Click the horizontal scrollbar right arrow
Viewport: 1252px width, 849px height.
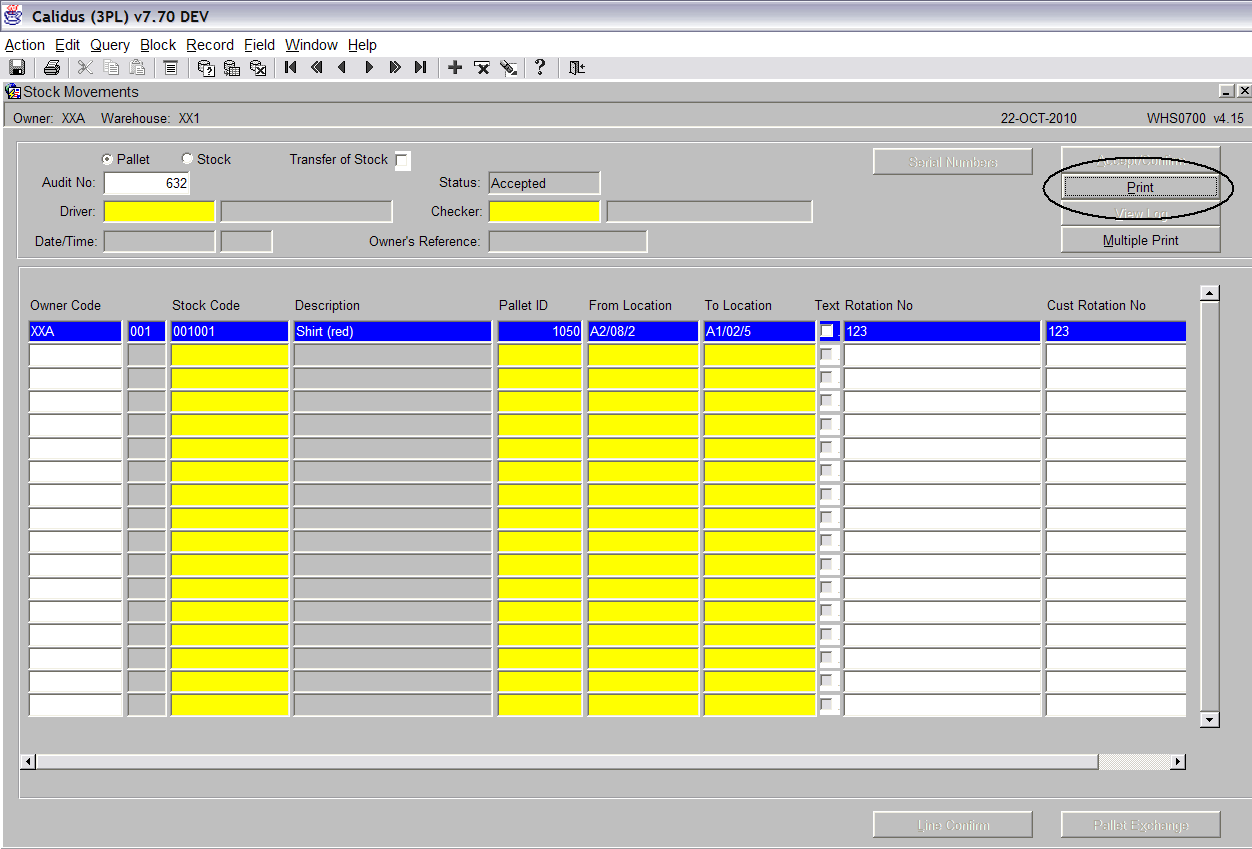click(x=1178, y=762)
